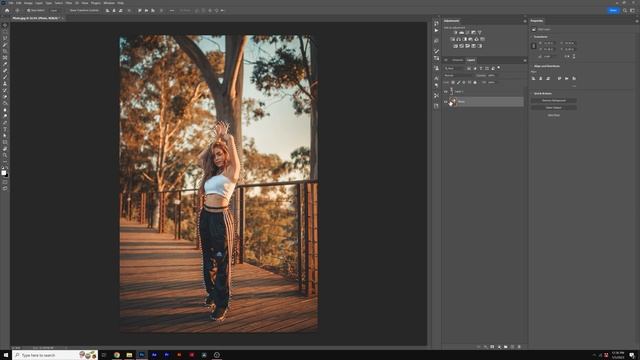Select the Rectangular Marquee tool
Image resolution: width=640 pixels, height=360 pixels.
coord(5,32)
